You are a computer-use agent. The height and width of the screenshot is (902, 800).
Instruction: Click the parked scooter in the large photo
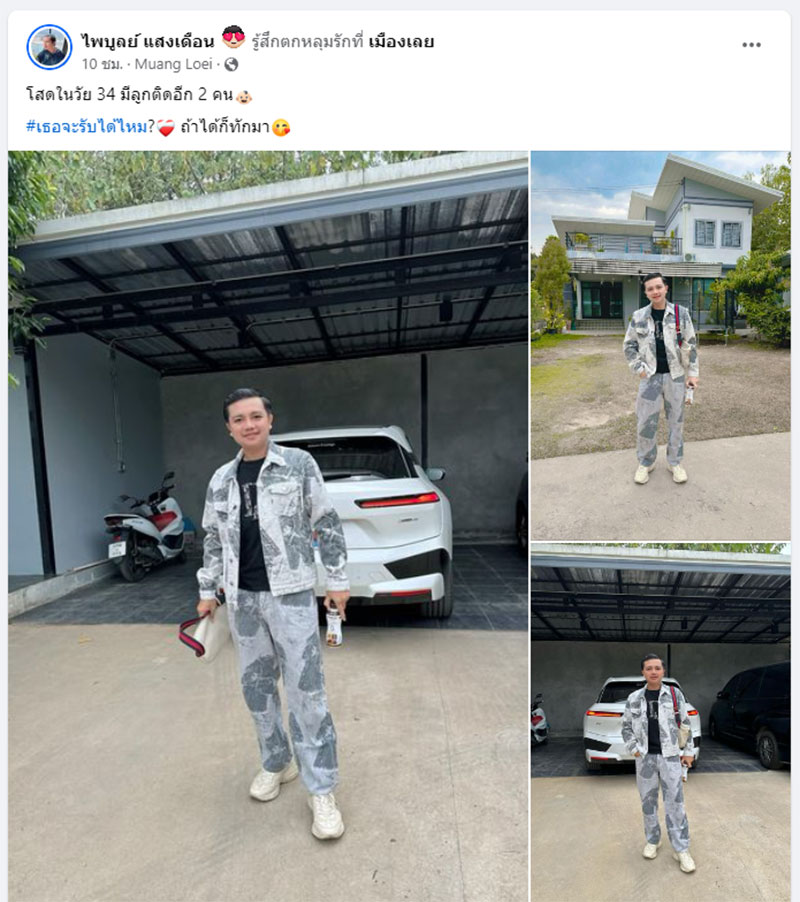click(x=144, y=529)
